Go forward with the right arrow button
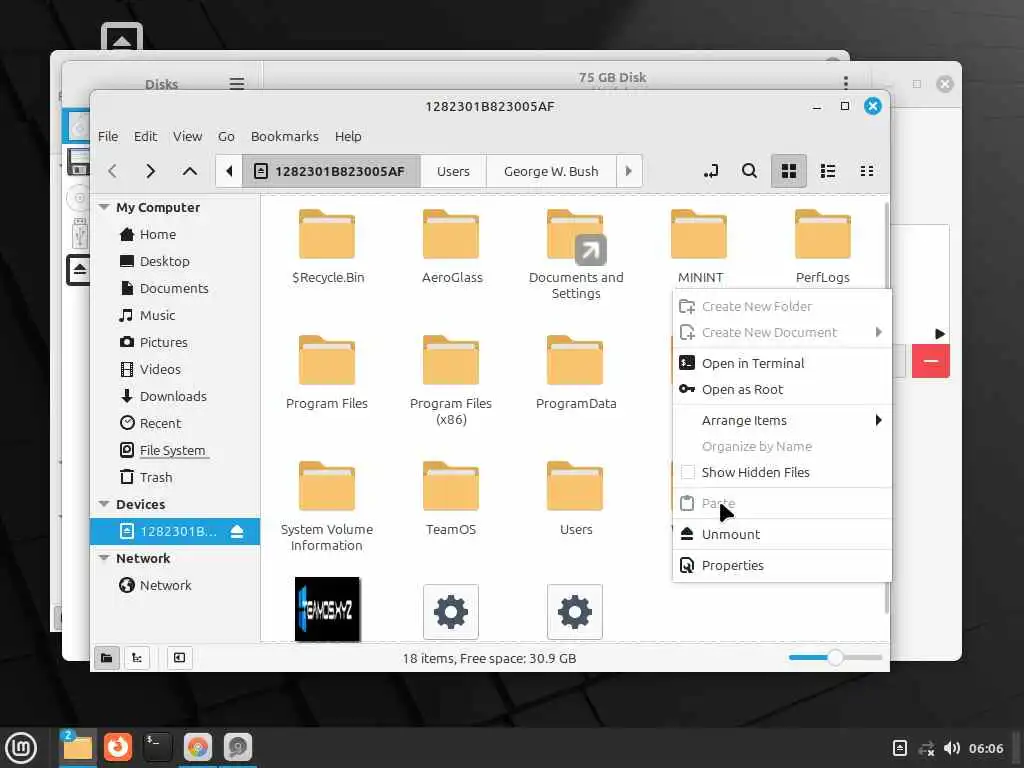The width and height of the screenshot is (1024, 768). pyautogui.click(x=151, y=171)
